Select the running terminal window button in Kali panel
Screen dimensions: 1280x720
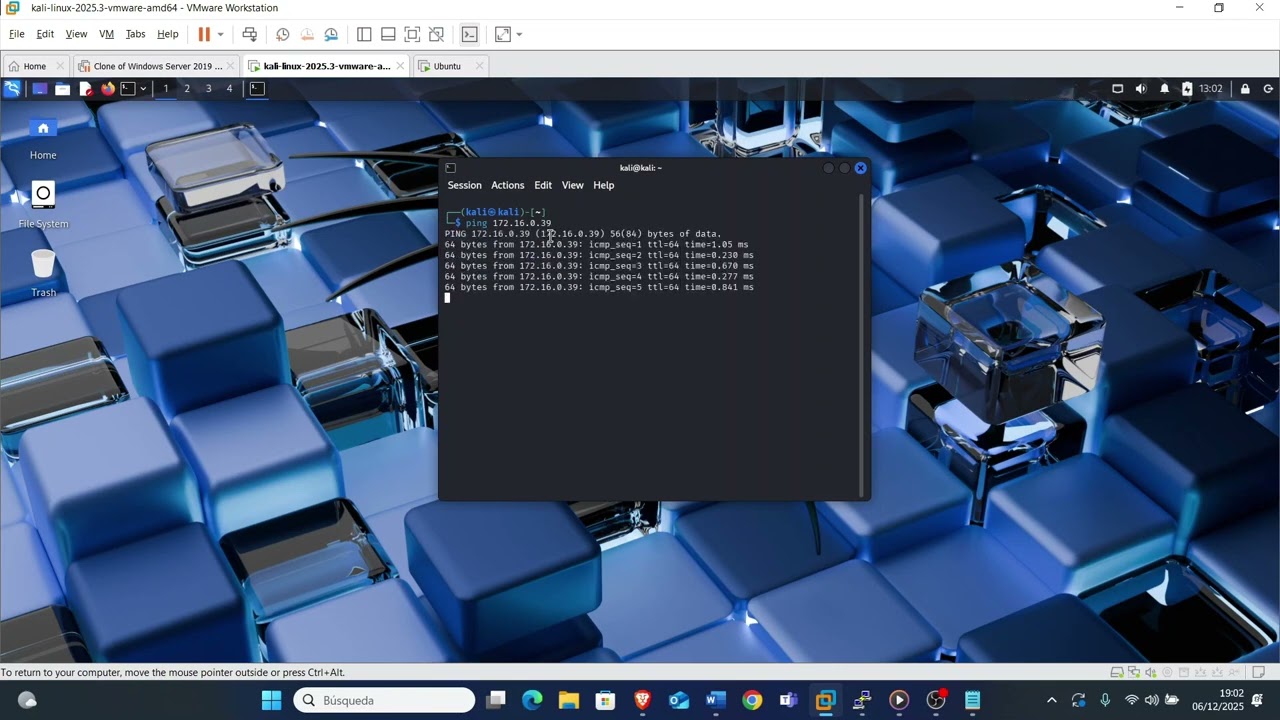(x=257, y=89)
